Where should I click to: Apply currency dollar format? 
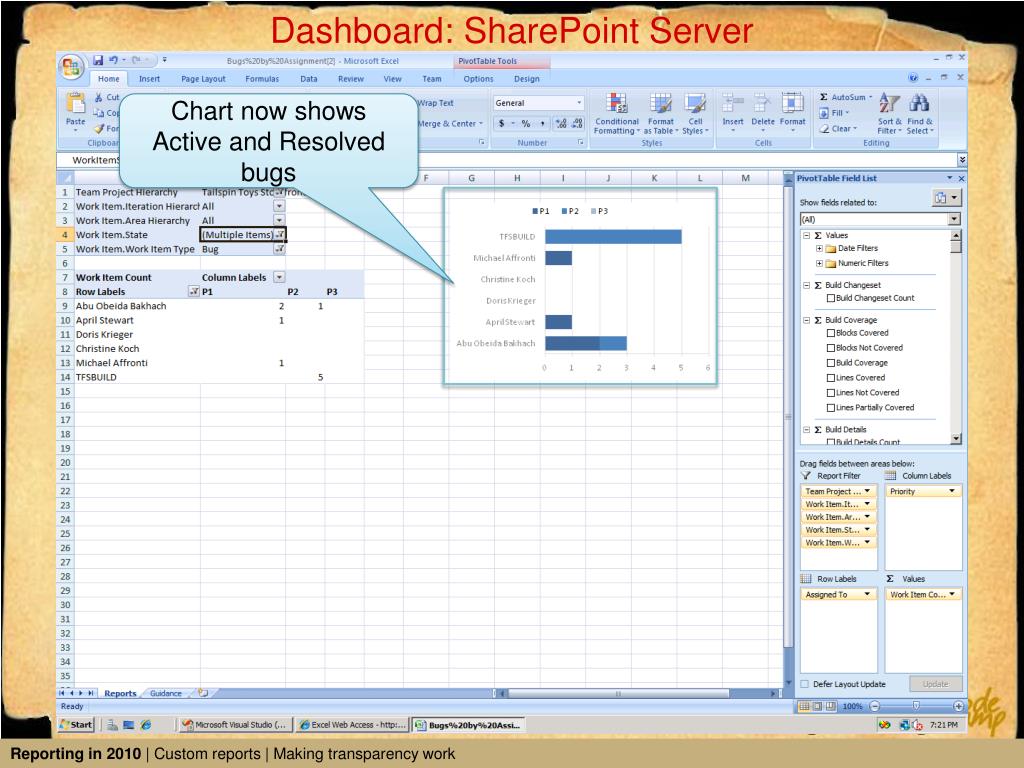pyautogui.click(x=502, y=123)
